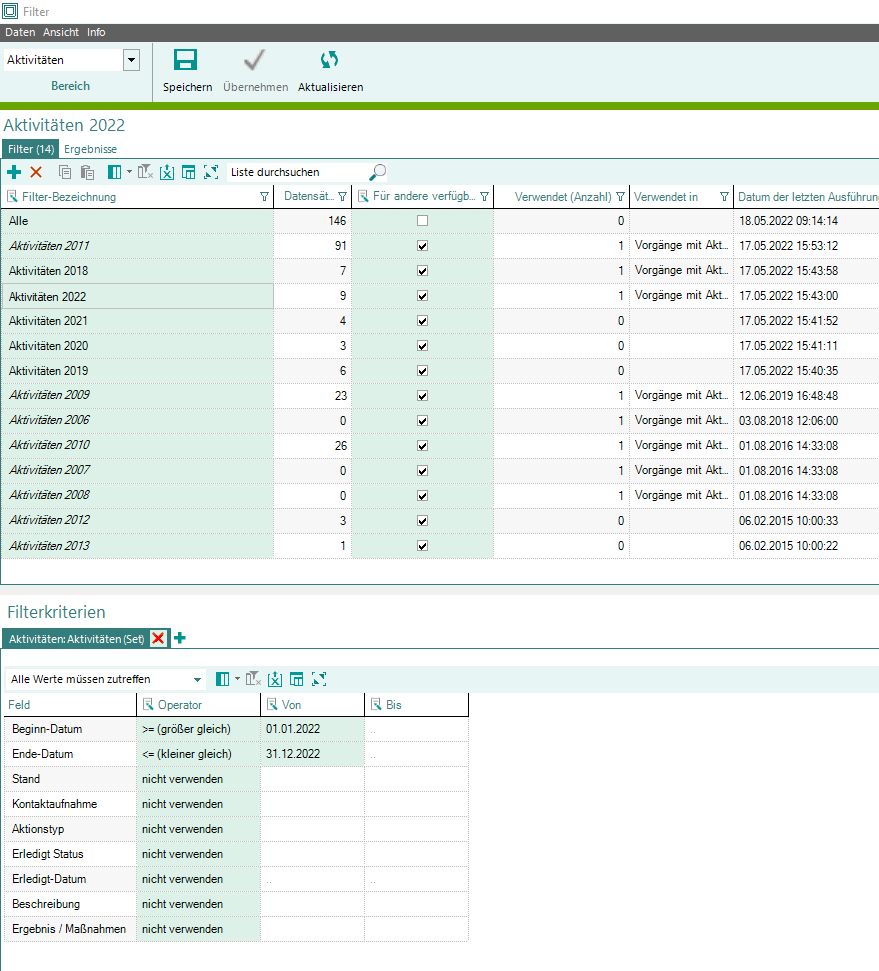Add a new criteria set with the plus next to the Aktivitäten (Set) tab
Viewport: 879px width, 971px height.
pos(180,638)
